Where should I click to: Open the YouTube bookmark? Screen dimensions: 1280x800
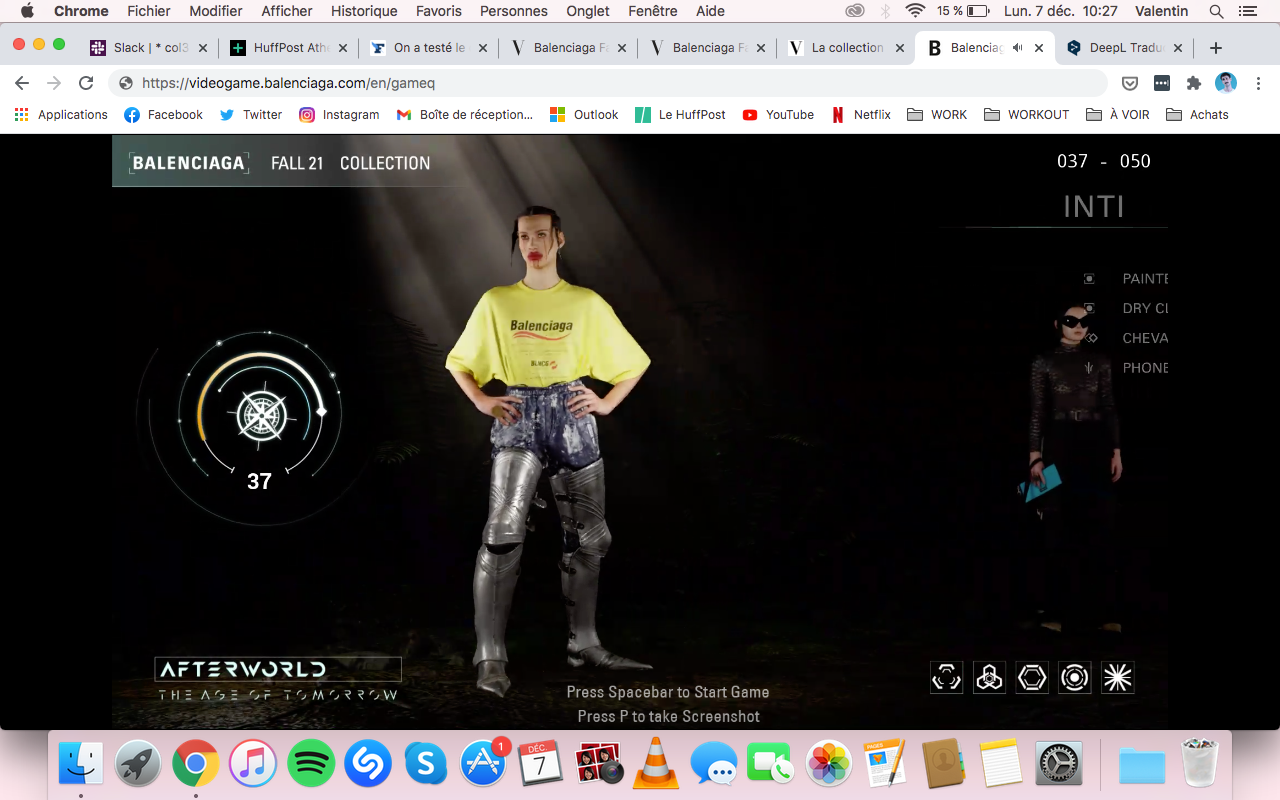[778, 115]
